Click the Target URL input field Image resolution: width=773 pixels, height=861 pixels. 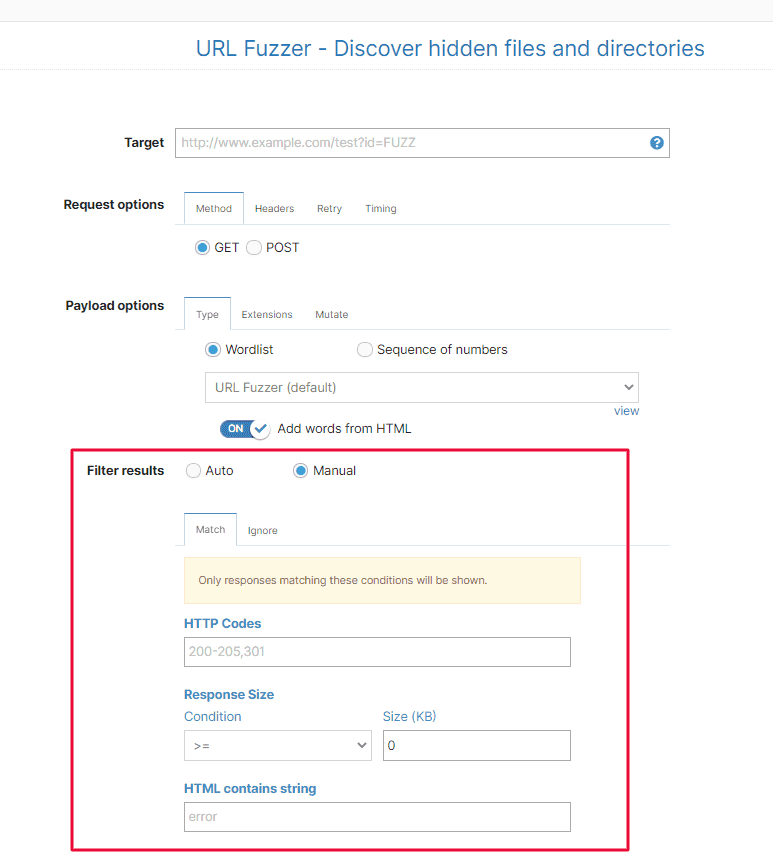coord(410,143)
